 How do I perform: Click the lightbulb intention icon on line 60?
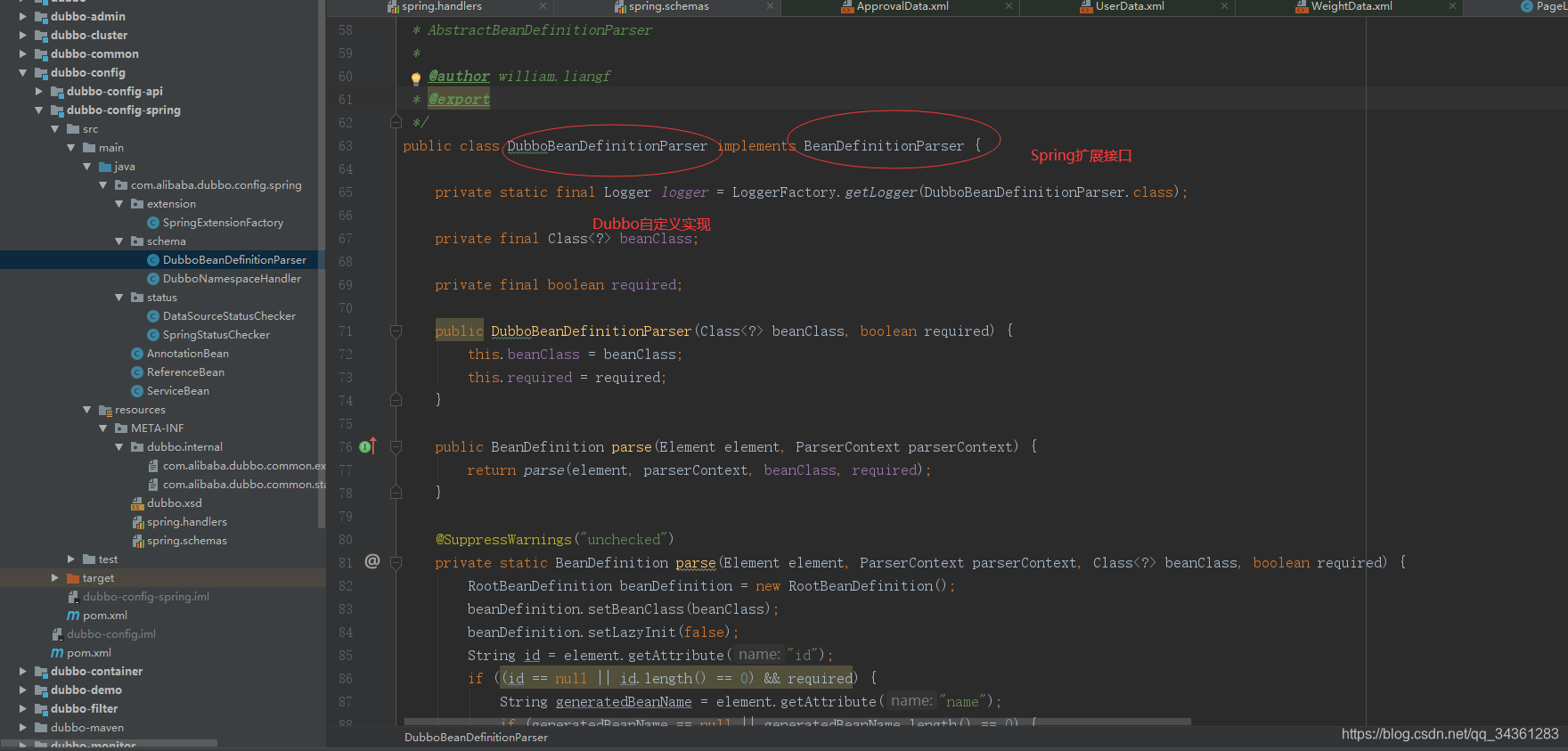coord(416,78)
